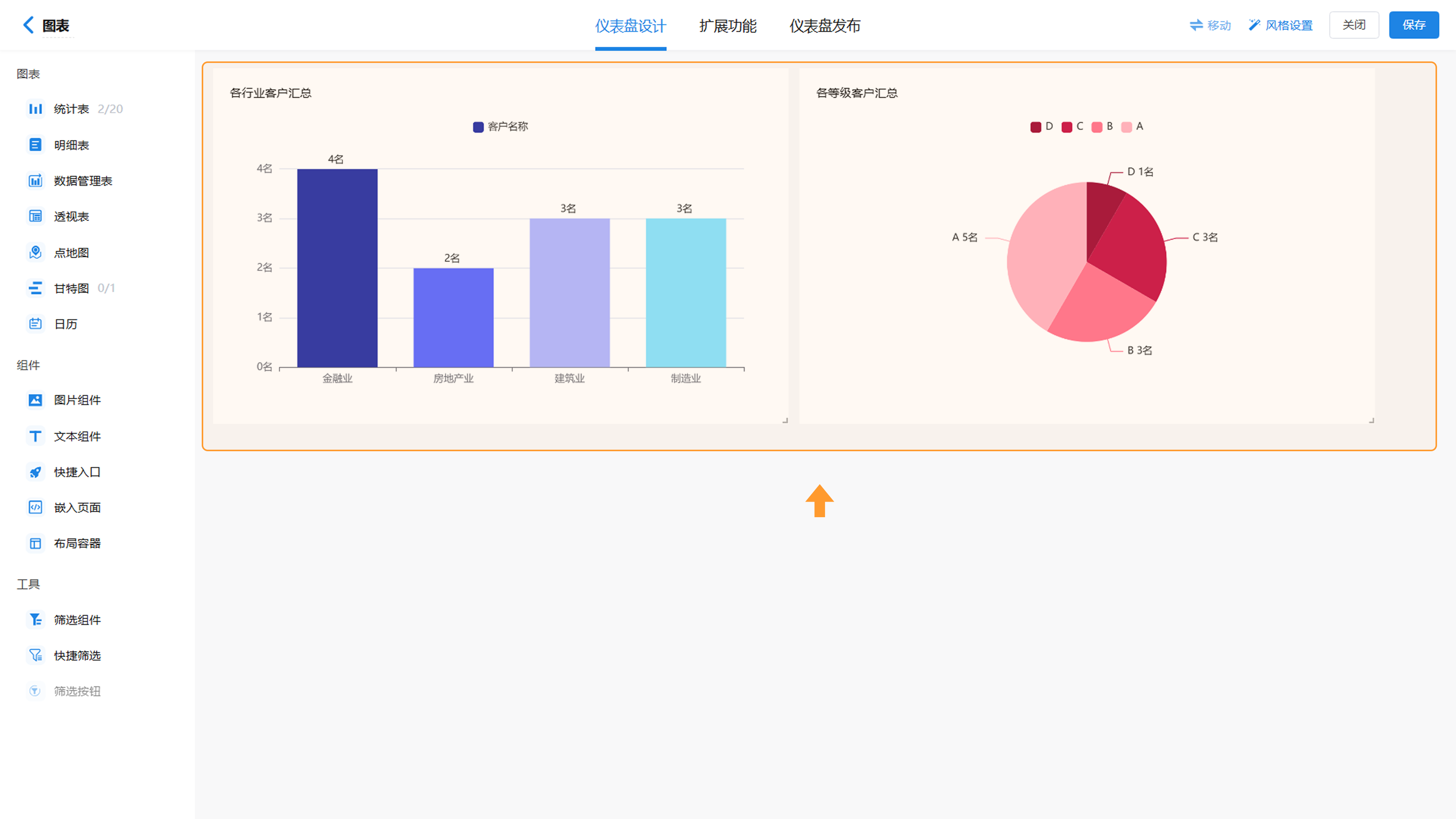Screen dimensions: 1456x819
Task: Click the 快捷入口 rocket icon
Action: click(x=35, y=471)
